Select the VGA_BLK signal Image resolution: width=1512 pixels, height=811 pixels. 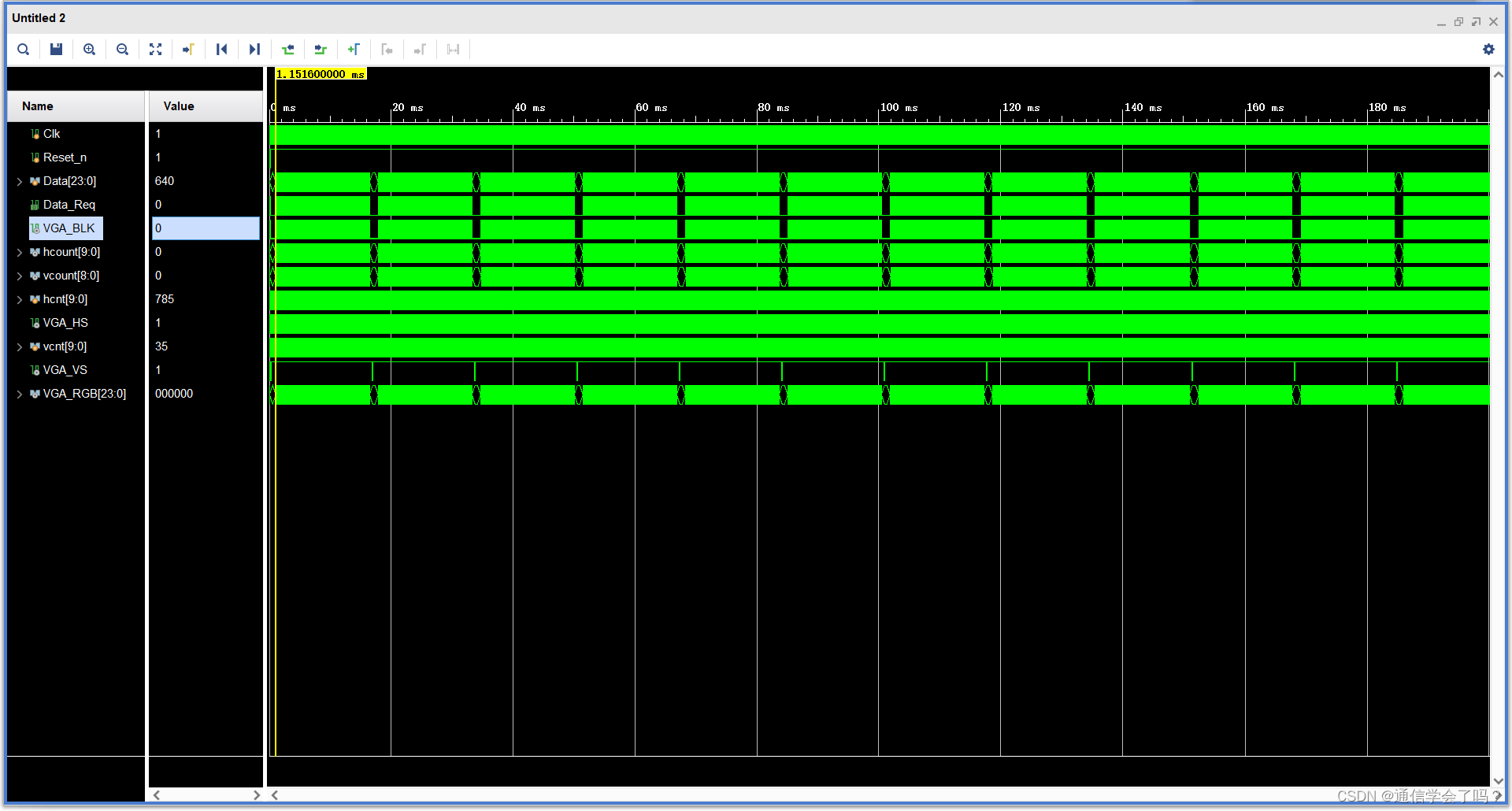click(66, 228)
